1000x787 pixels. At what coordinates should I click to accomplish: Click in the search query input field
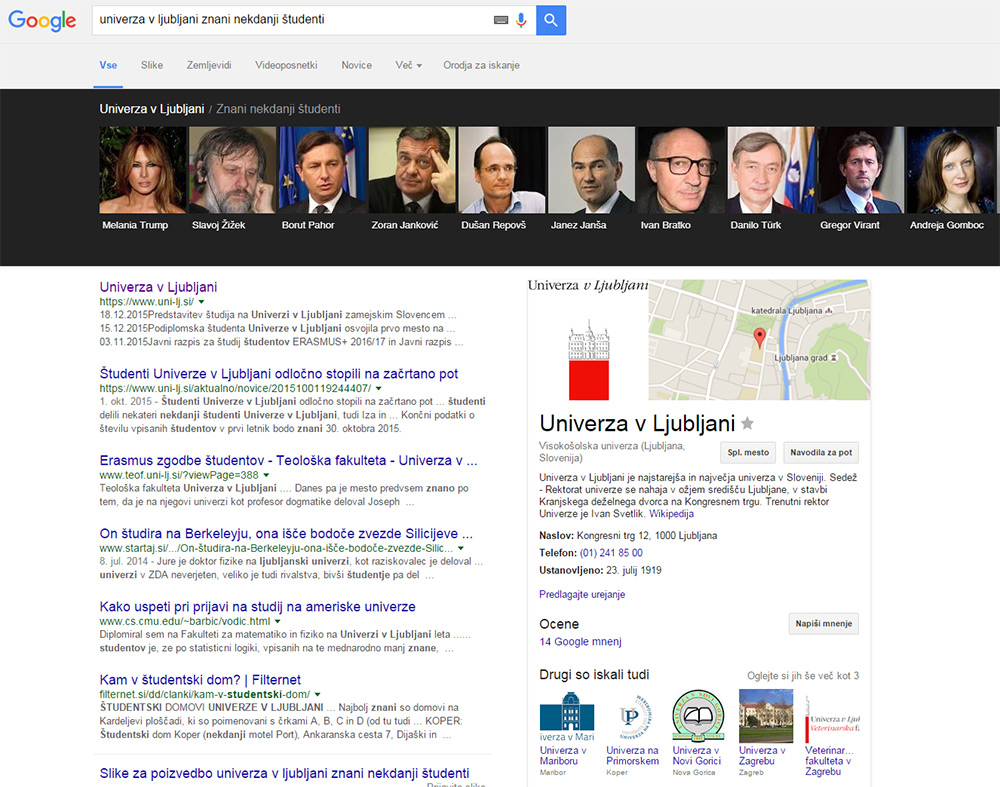click(293, 20)
